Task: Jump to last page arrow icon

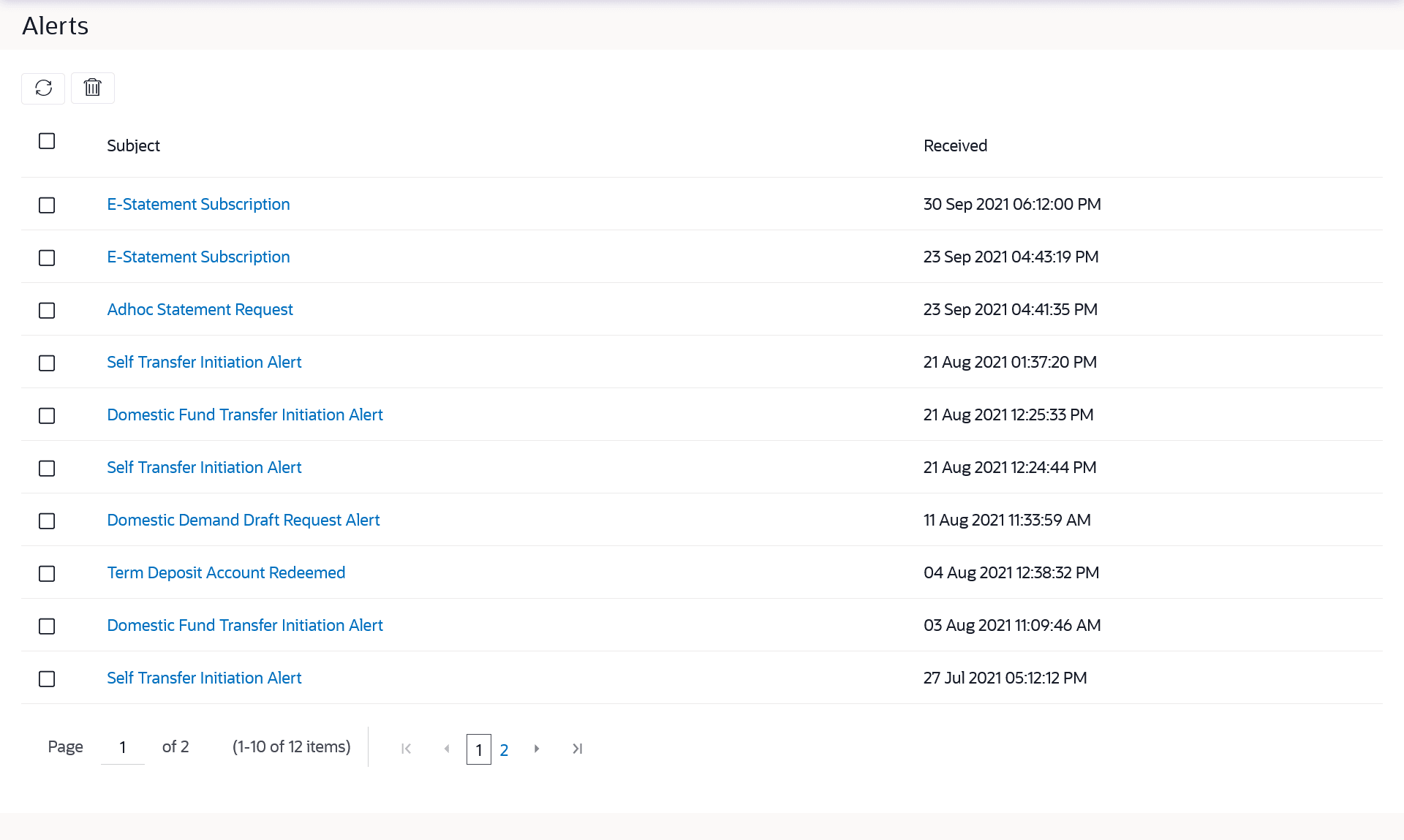Action: pos(577,749)
